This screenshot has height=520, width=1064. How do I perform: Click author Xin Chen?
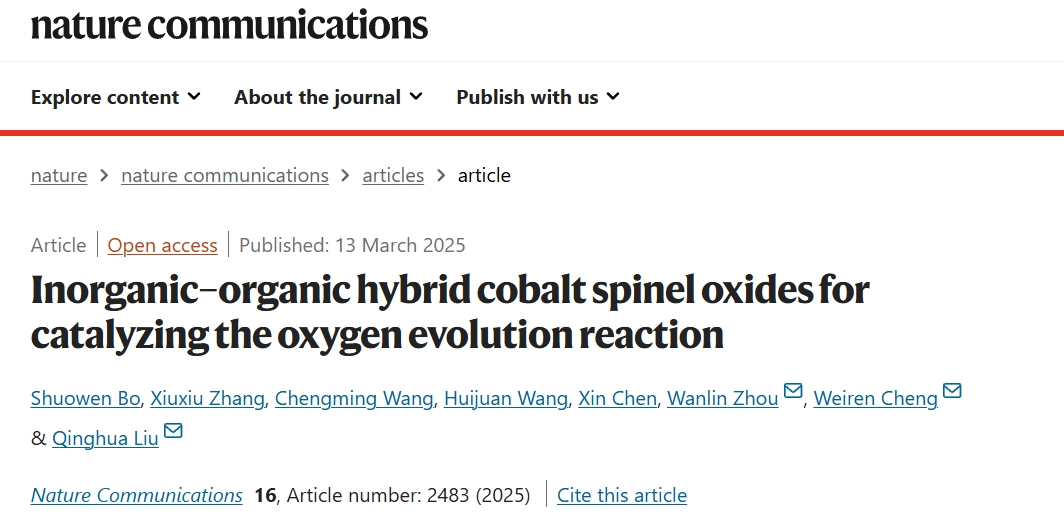[618, 398]
